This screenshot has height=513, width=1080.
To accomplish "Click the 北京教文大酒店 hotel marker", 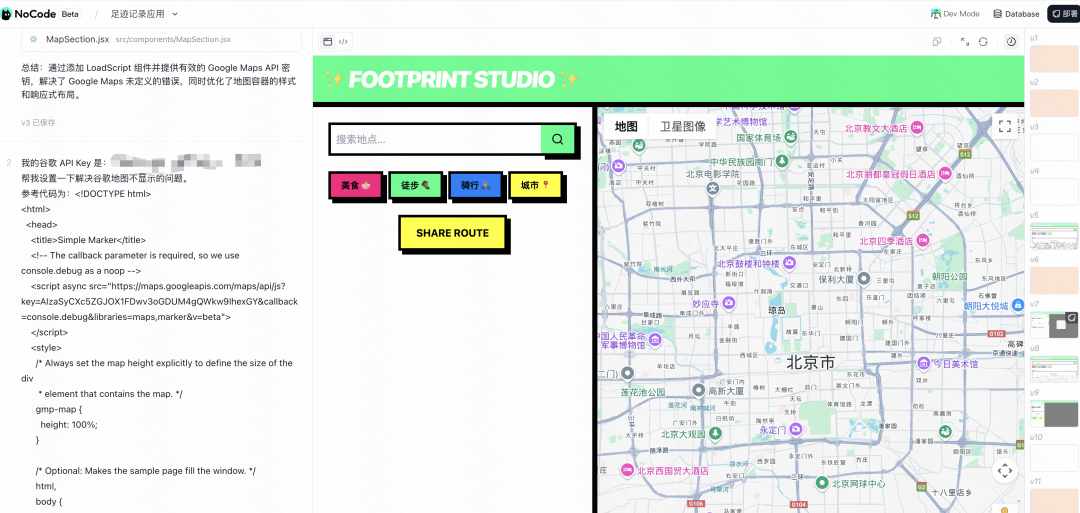I will coord(917,128).
